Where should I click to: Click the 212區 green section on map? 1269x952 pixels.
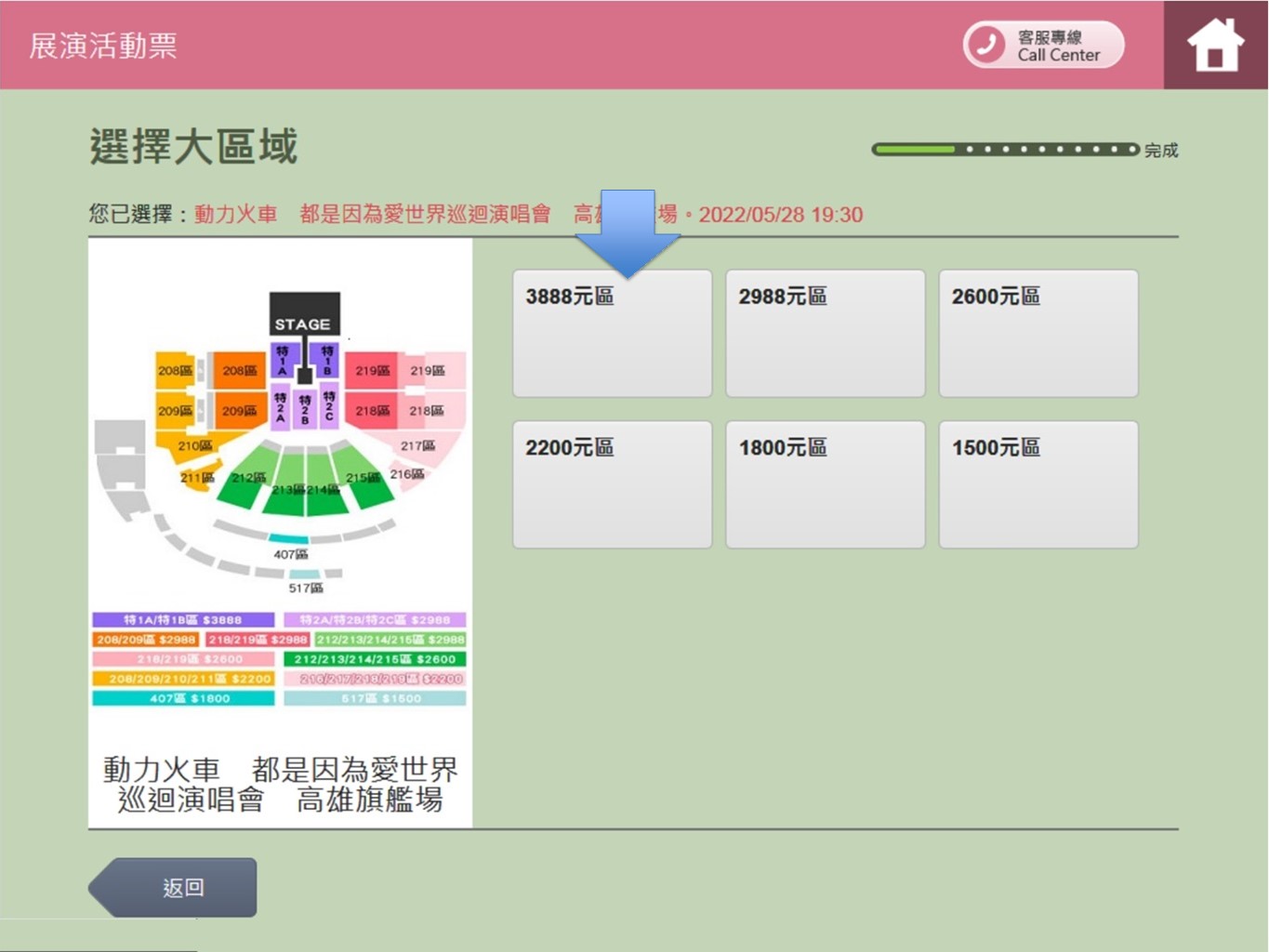247,477
